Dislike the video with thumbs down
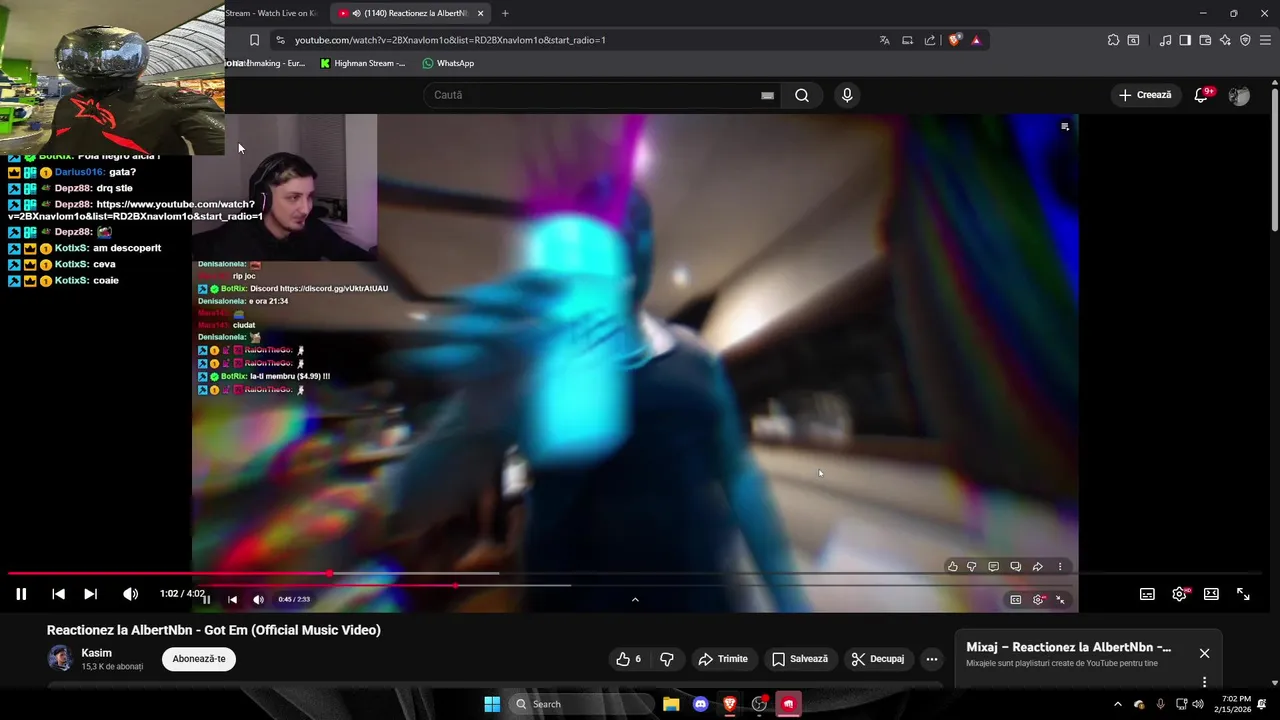The width and height of the screenshot is (1280, 720). click(667, 659)
